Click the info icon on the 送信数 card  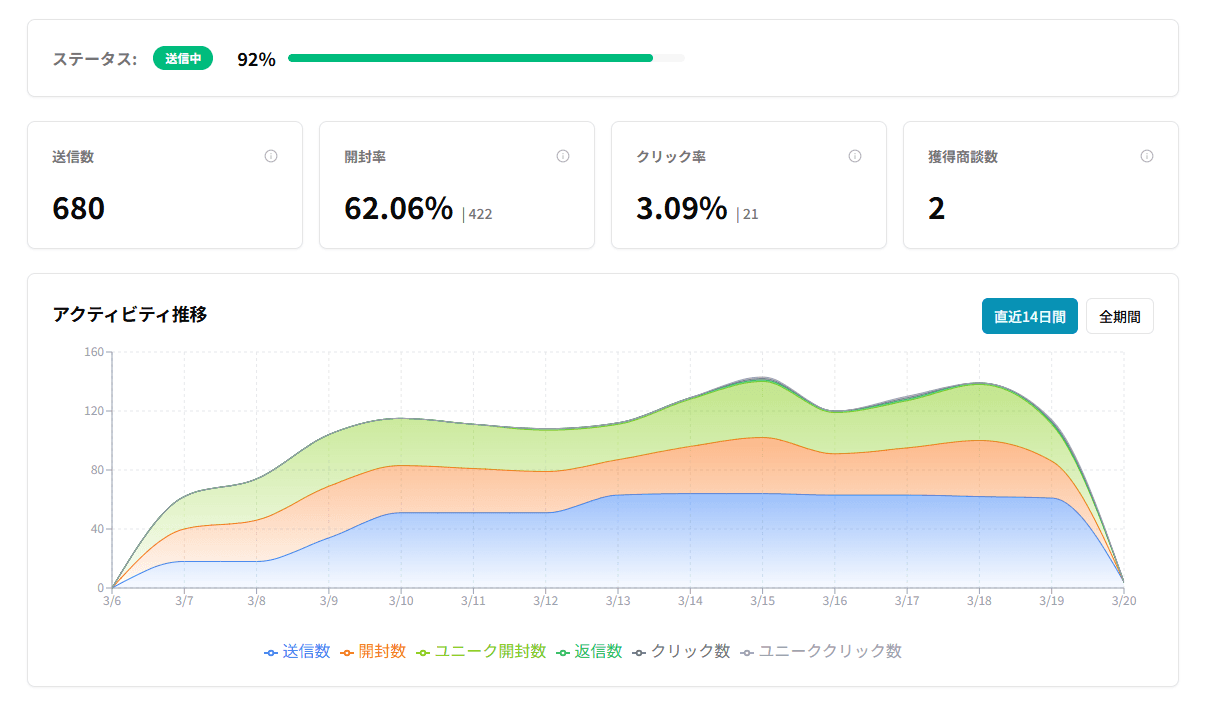click(x=272, y=156)
